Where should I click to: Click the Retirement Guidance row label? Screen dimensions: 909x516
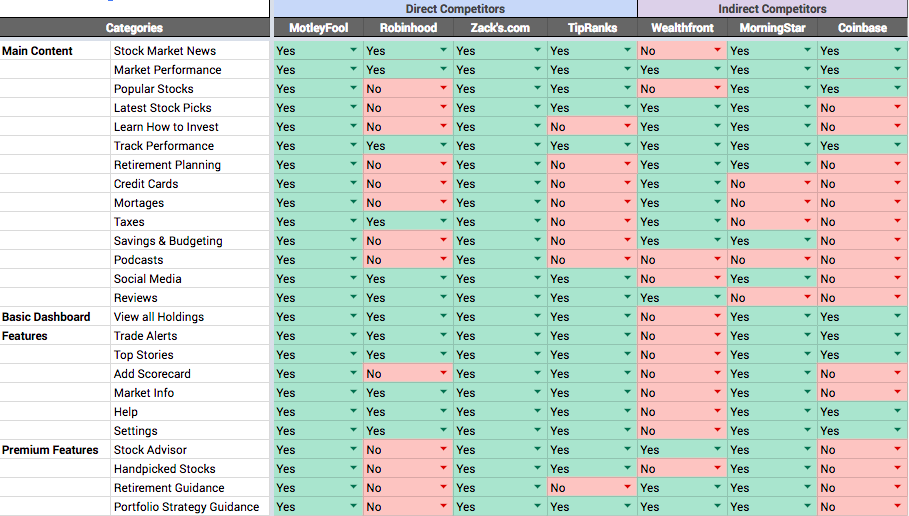coord(169,488)
